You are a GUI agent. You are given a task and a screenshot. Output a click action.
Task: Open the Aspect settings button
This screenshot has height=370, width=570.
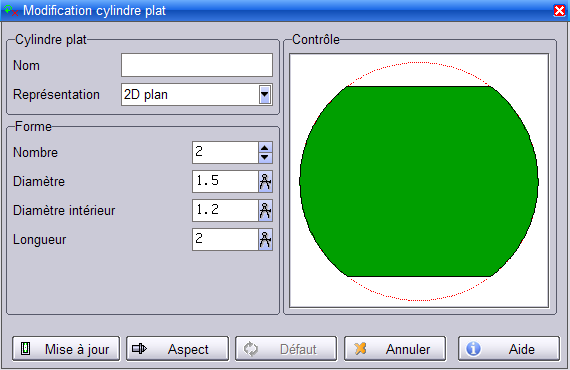coord(177,349)
